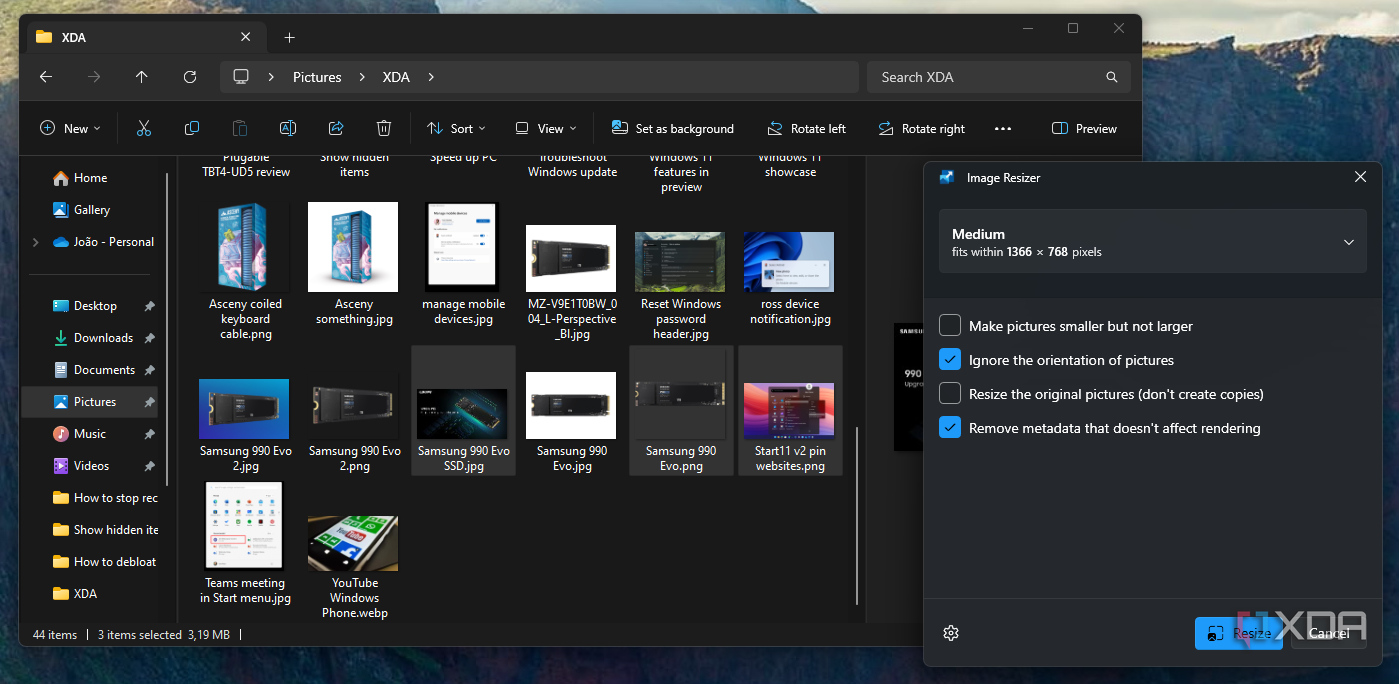
Task: Toggle the Preview pane button
Action: [1085, 128]
